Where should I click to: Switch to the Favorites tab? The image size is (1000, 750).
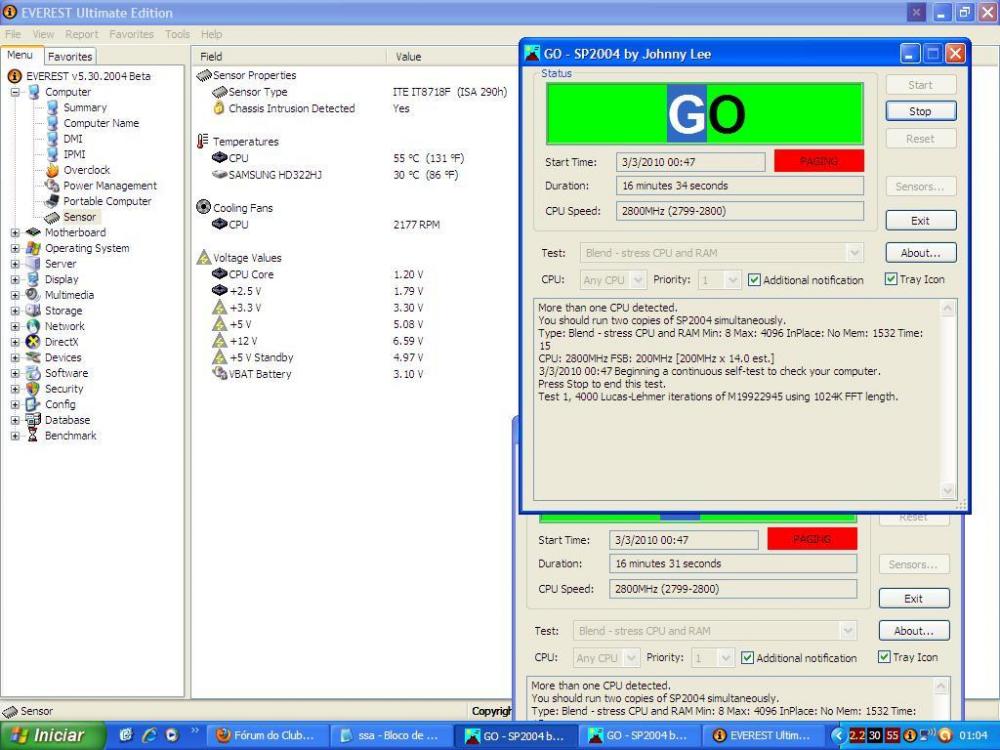pyautogui.click(x=70, y=57)
